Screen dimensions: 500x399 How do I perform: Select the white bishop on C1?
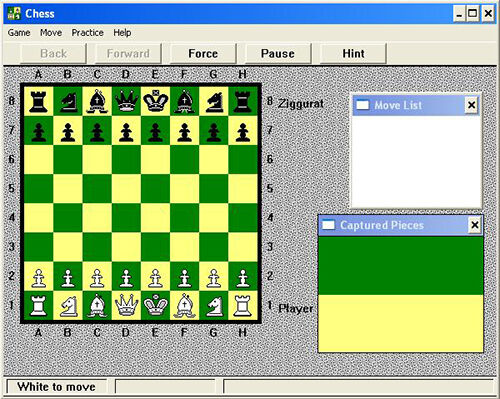pos(97,306)
